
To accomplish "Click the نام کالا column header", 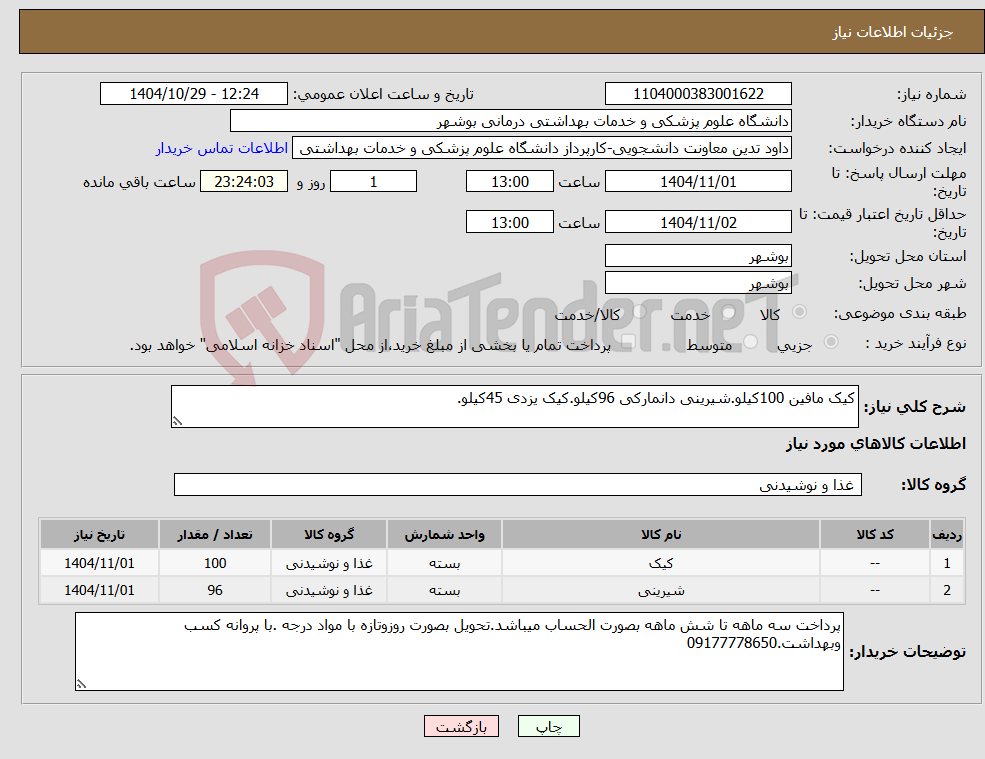I will tap(661, 534).
